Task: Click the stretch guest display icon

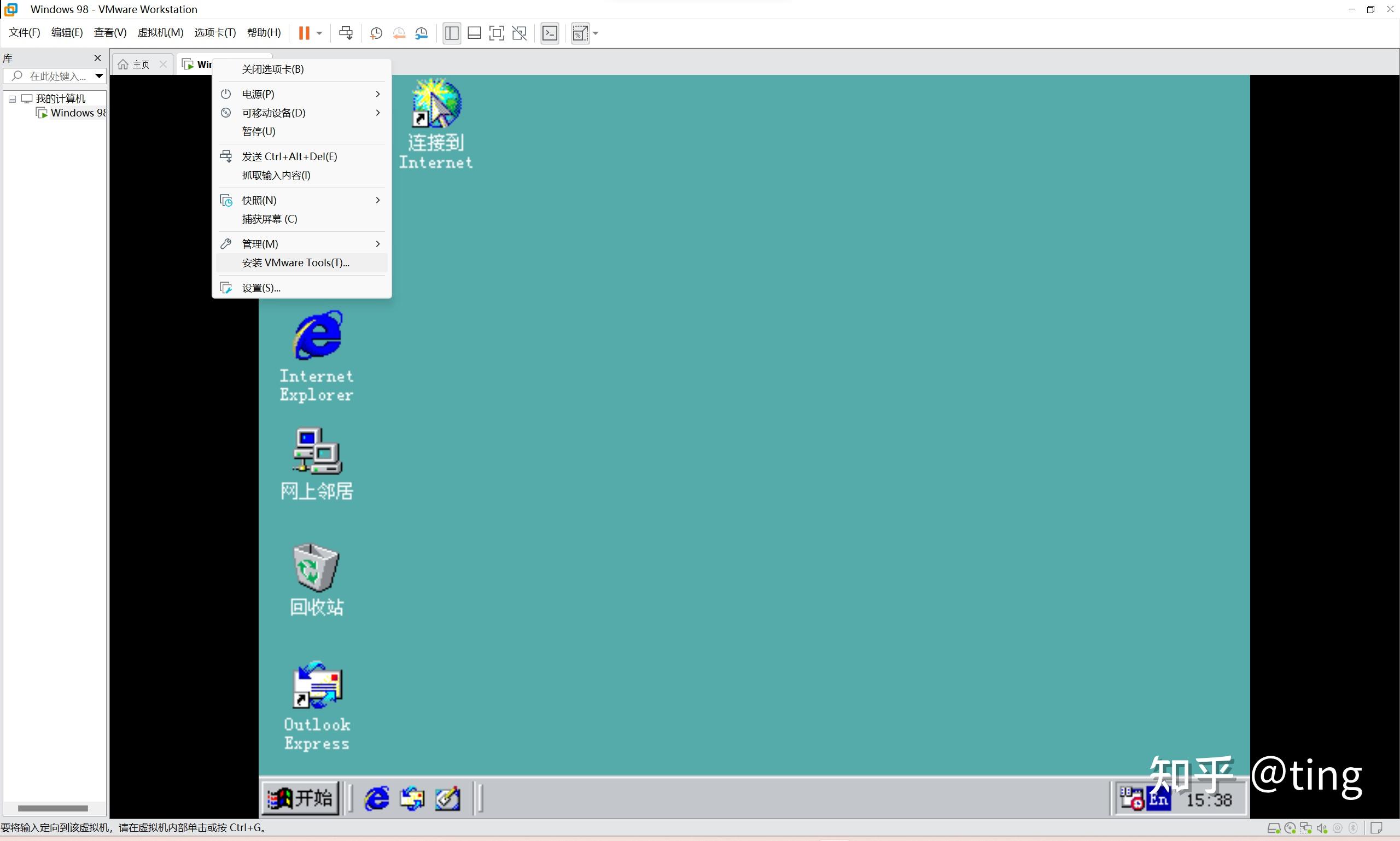Action: tap(580, 33)
